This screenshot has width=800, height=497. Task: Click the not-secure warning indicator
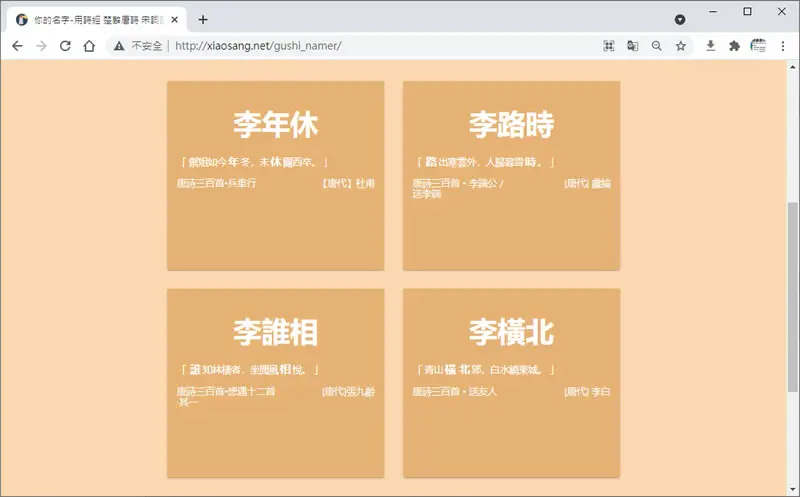tap(138, 46)
